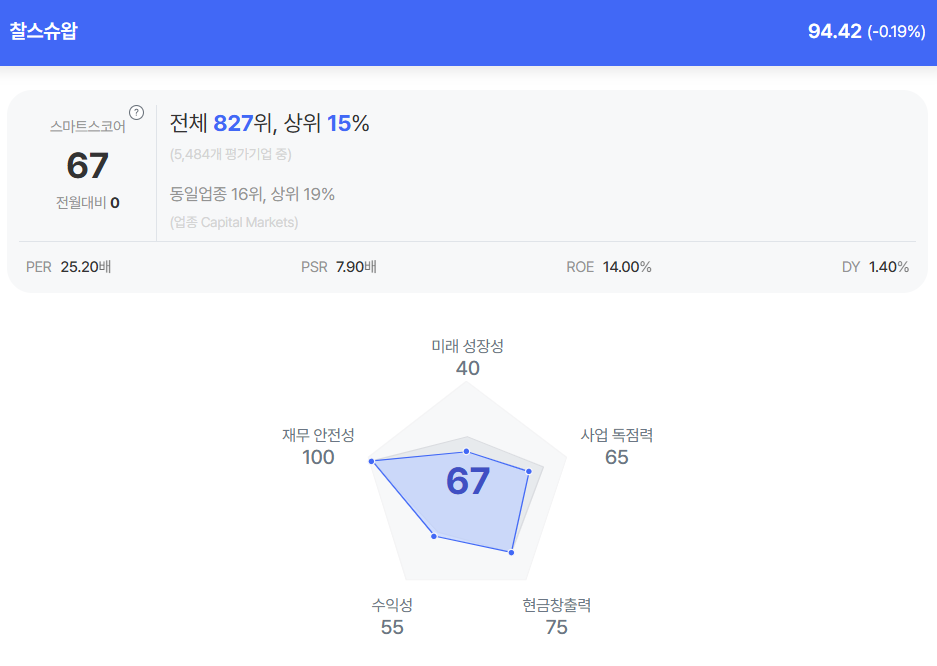Click the 전체 827위 overall rank
This screenshot has width=937, height=666.
pos(220,123)
